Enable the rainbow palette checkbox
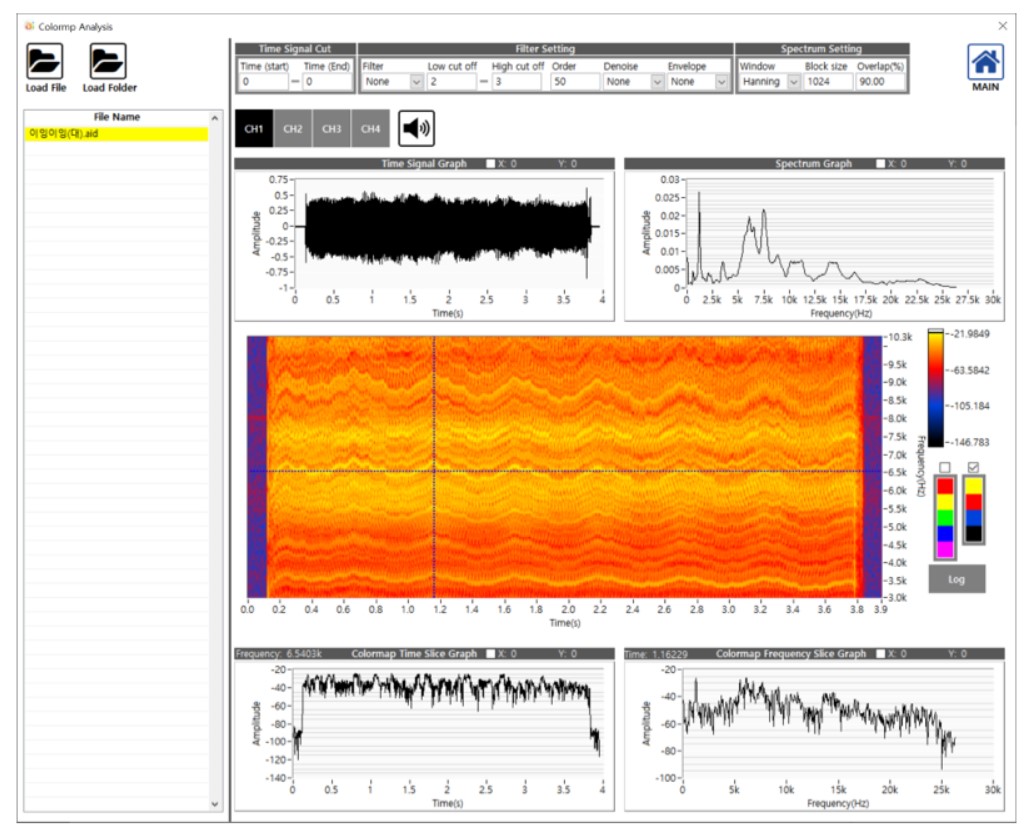This screenshot has width=1028, height=827. point(944,468)
